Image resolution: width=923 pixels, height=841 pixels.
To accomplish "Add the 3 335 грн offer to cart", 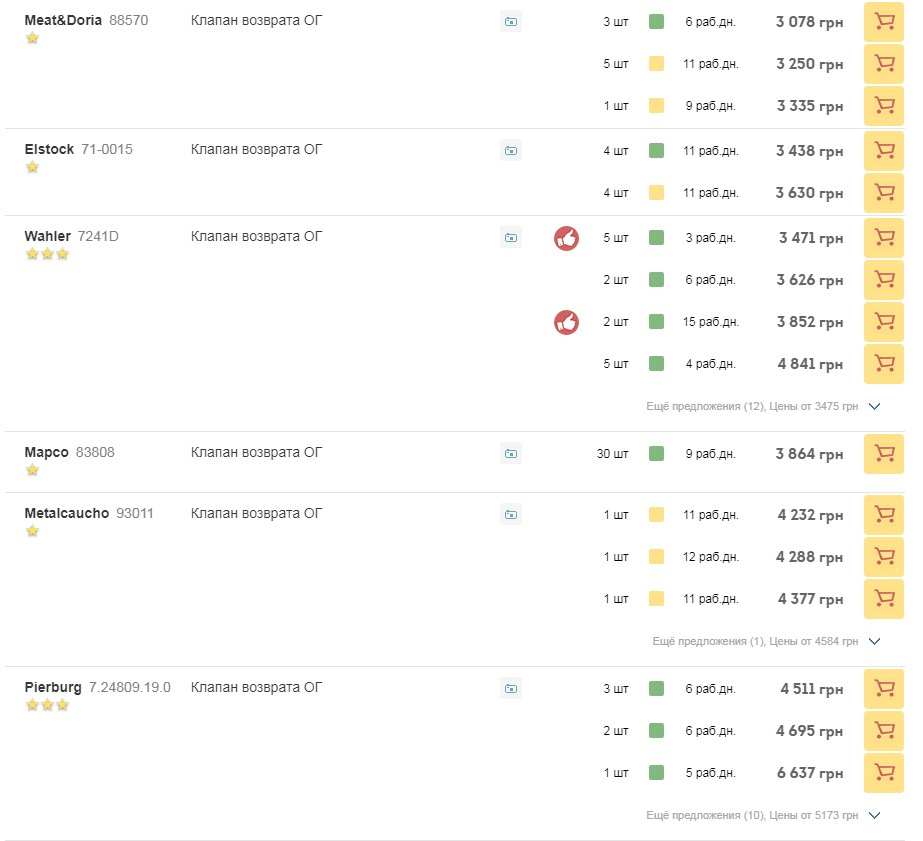I will (x=883, y=106).
